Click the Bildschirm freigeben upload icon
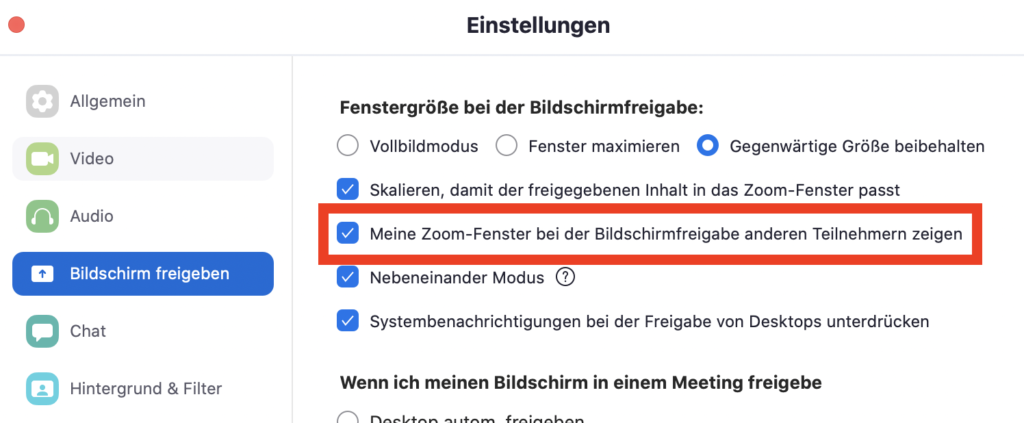 tap(42, 274)
